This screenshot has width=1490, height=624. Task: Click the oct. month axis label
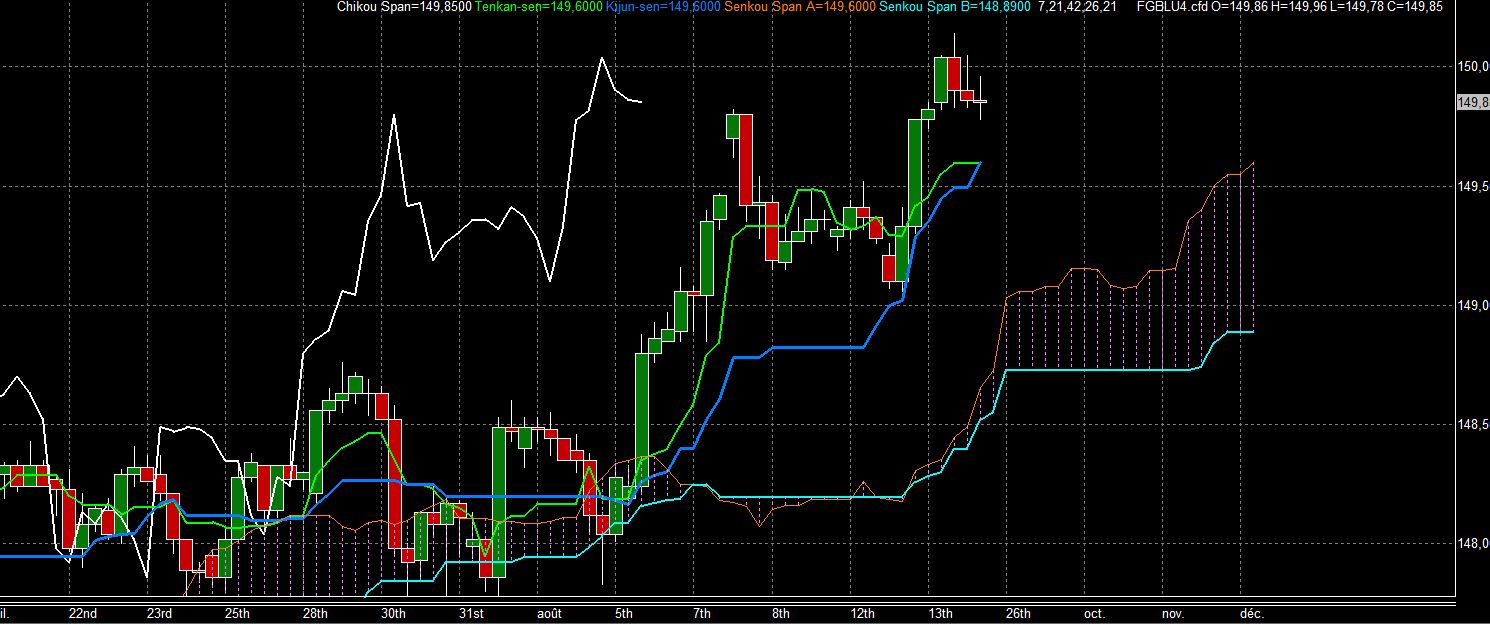[x=1093, y=613]
